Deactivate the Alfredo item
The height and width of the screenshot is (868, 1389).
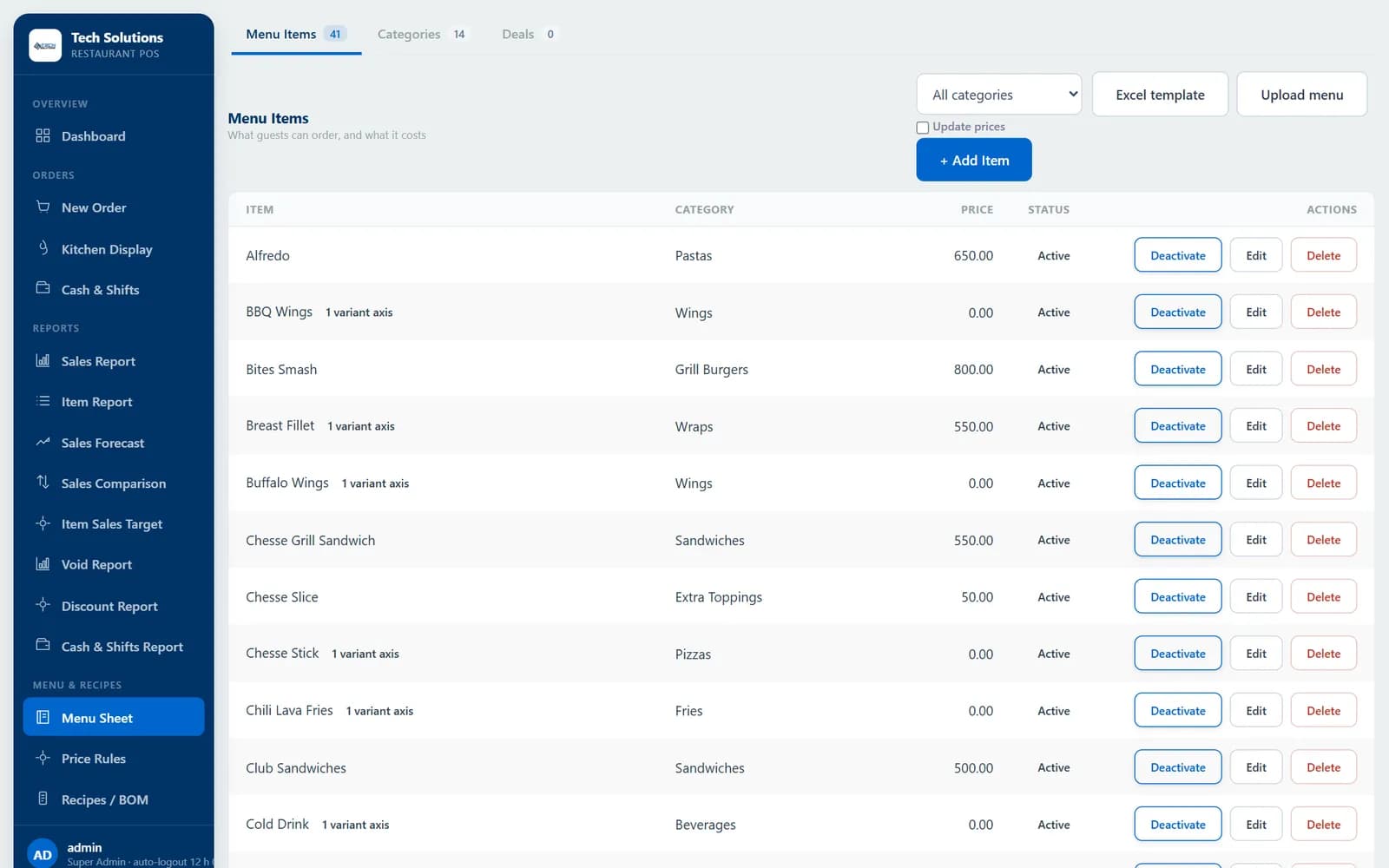[x=1178, y=255]
